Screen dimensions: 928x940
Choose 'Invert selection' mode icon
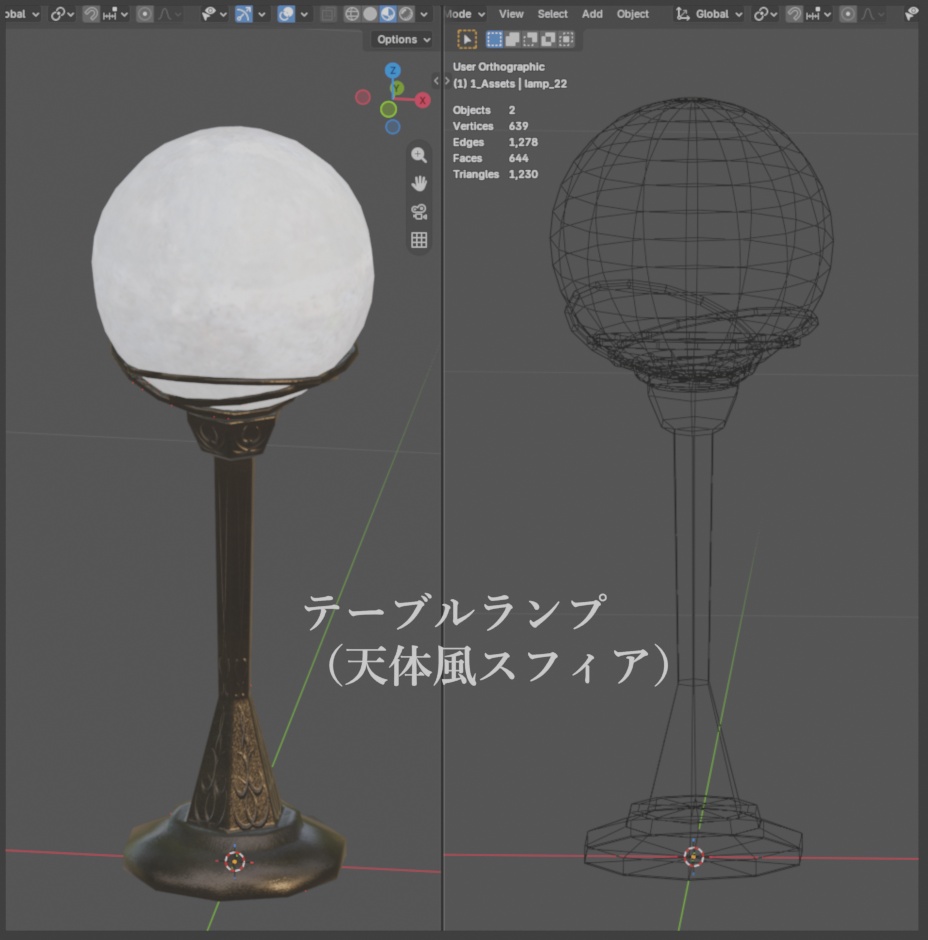[x=548, y=40]
